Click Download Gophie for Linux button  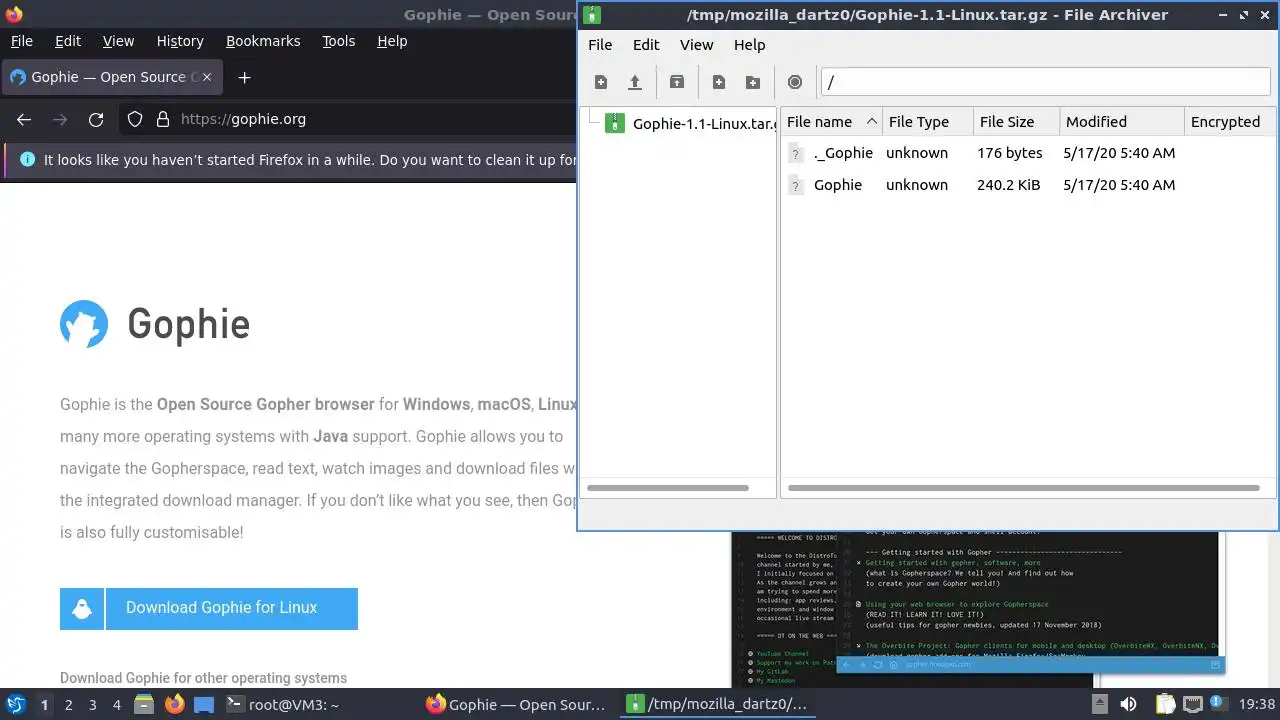point(209,608)
